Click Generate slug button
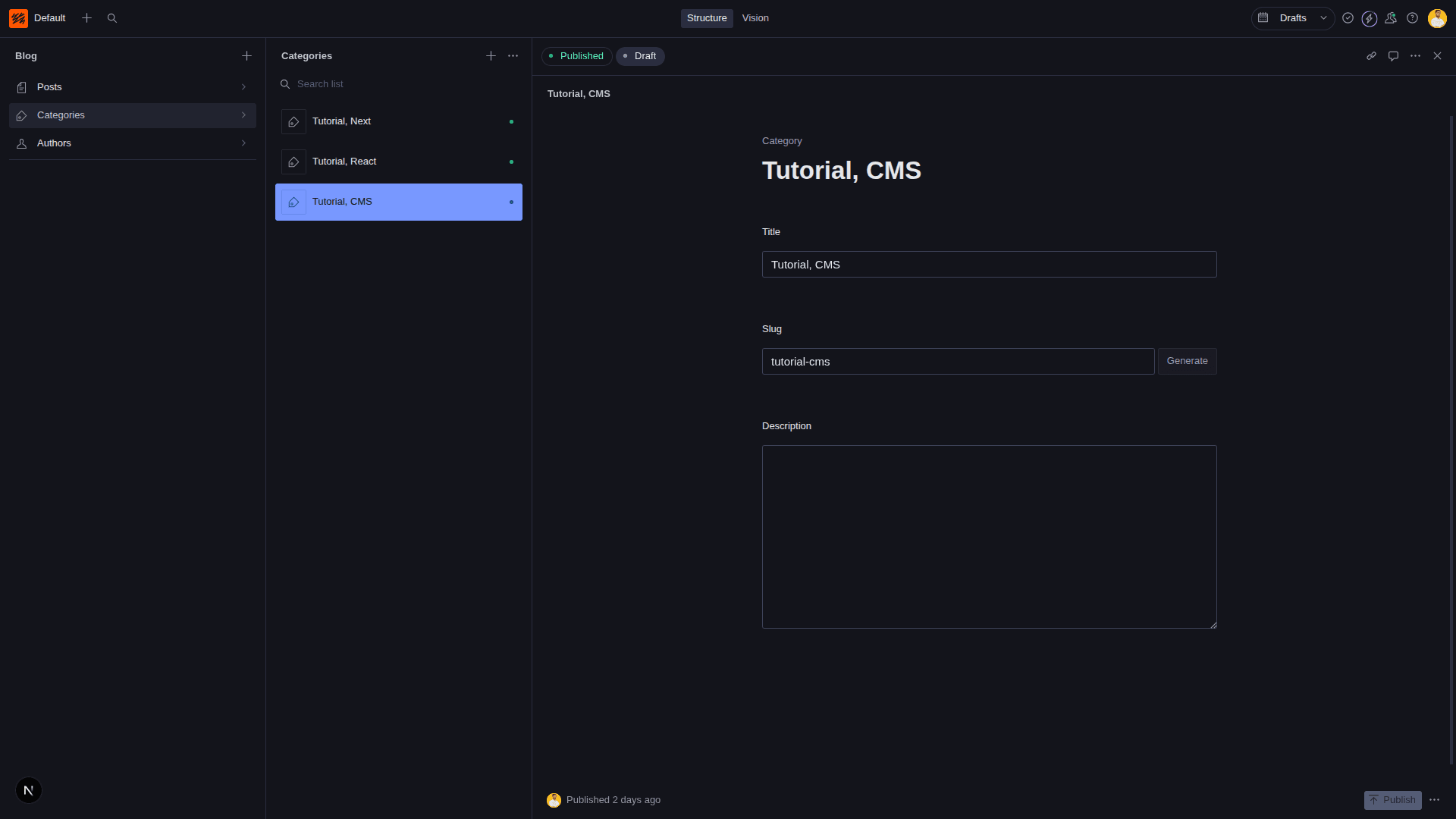Screen dimensions: 1456x819 [1187, 361]
